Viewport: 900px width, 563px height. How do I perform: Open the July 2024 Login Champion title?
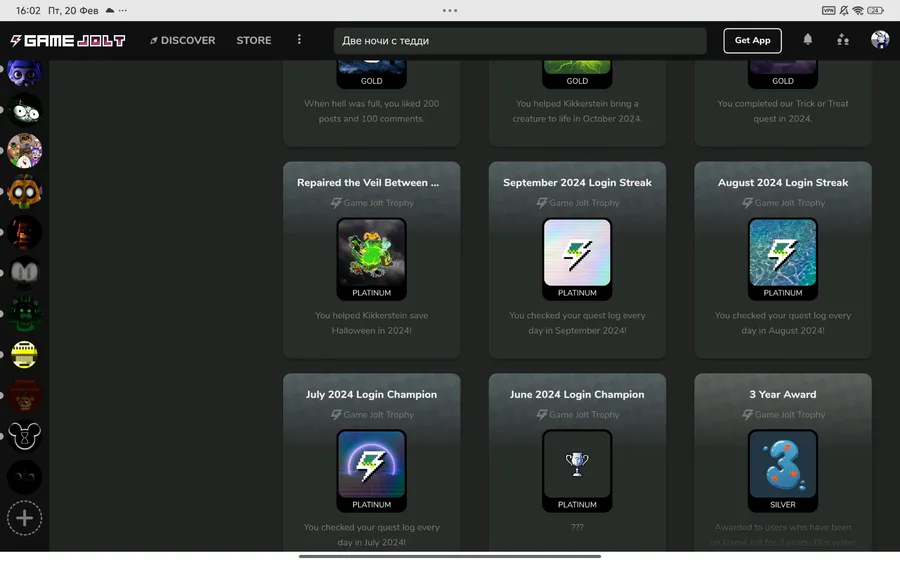(371, 394)
